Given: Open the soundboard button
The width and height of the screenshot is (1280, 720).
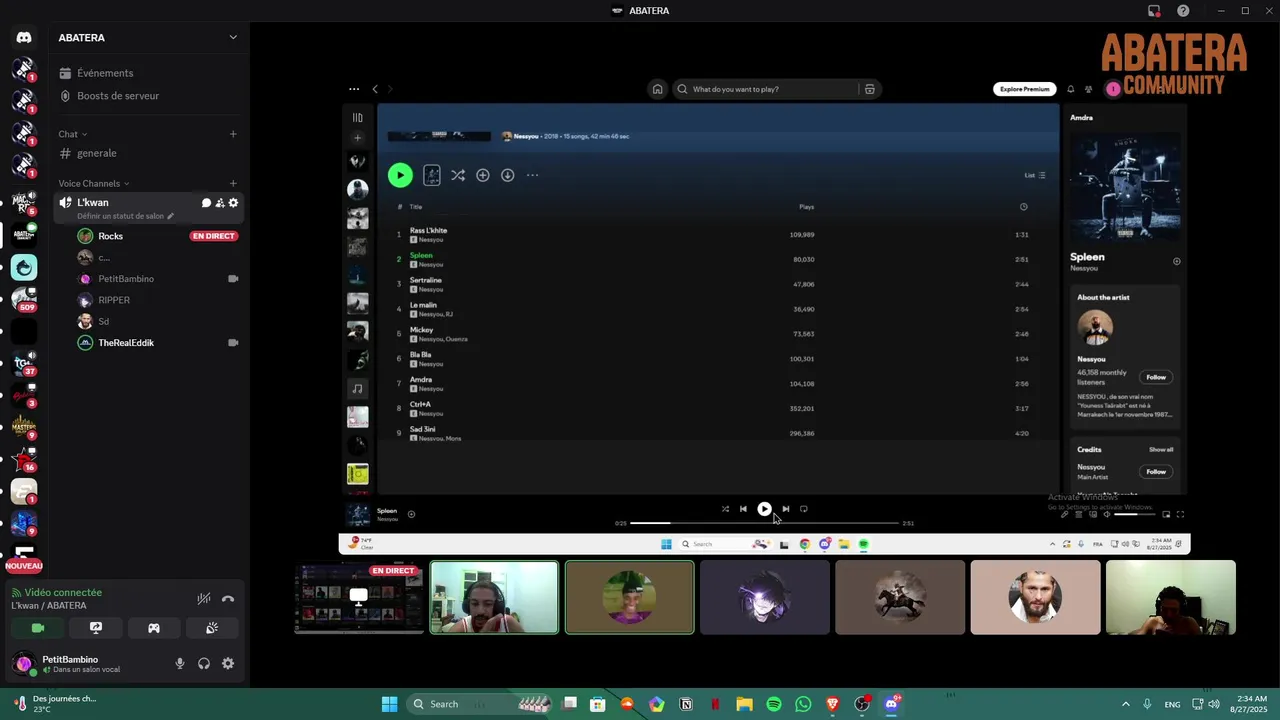Looking at the screenshot, I should [212, 628].
